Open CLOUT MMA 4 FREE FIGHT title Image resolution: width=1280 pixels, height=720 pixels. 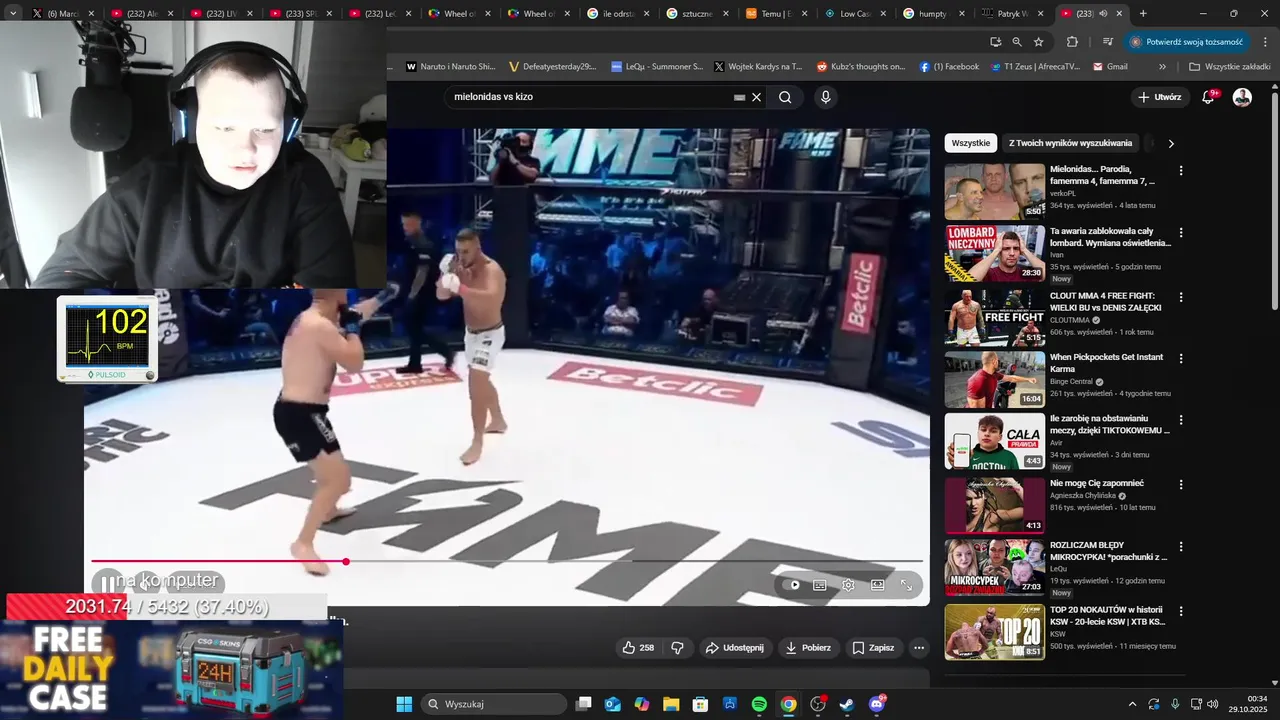[1106, 302]
